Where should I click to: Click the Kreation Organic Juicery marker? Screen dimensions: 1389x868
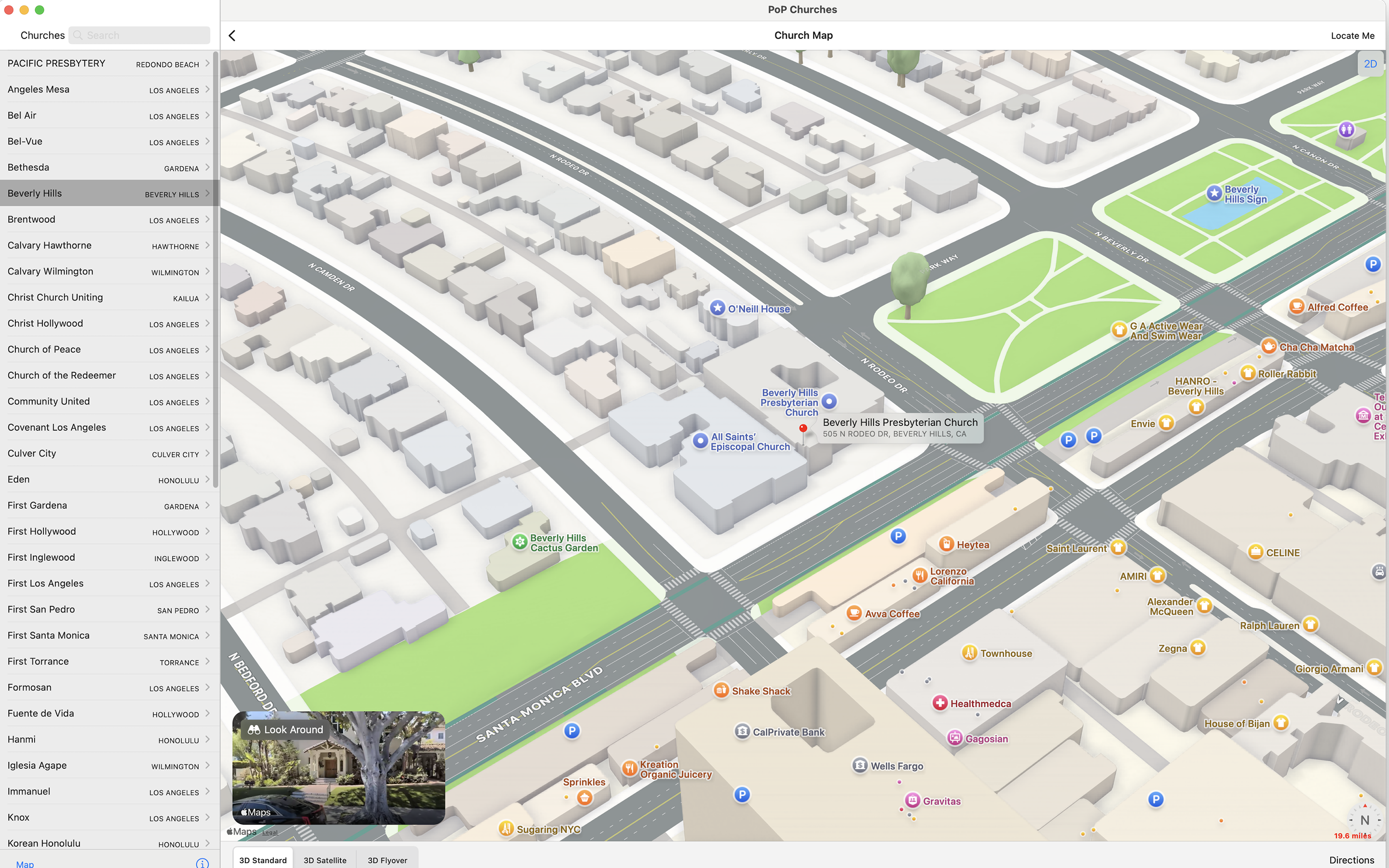tap(630, 768)
